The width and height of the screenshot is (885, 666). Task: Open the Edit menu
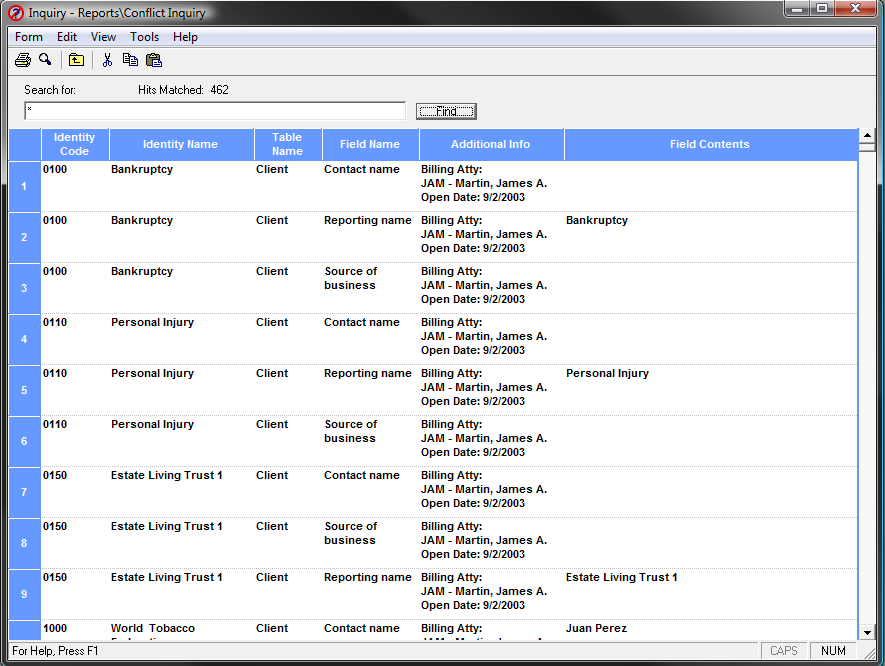pos(67,37)
